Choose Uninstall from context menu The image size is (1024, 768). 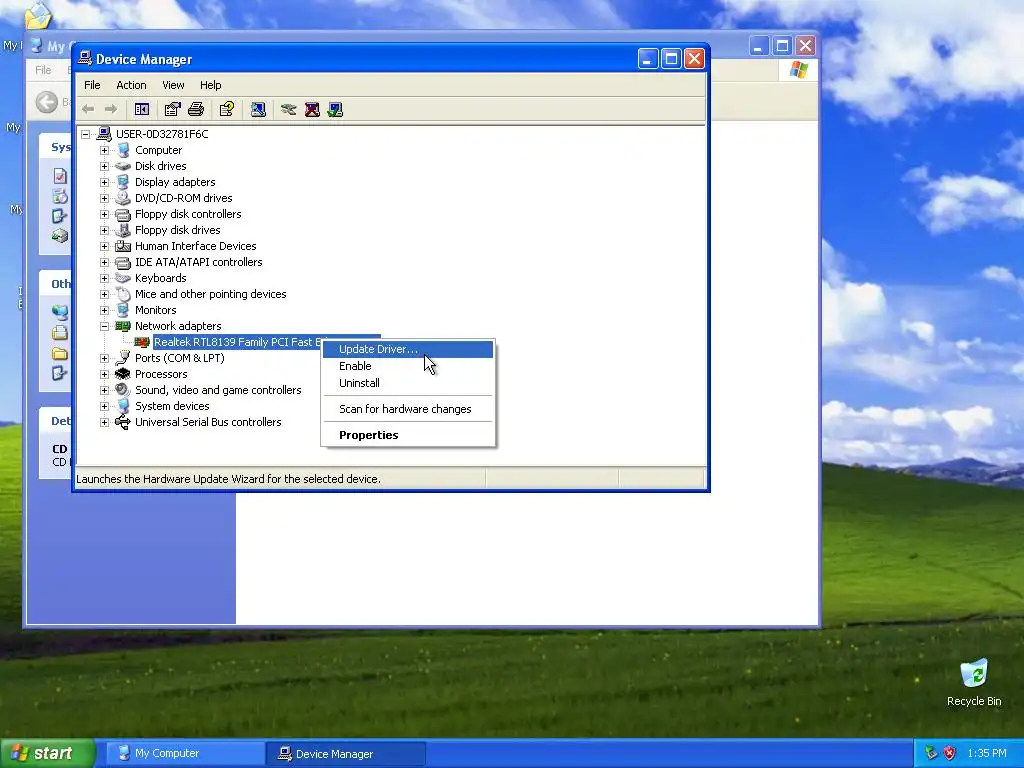click(x=408, y=383)
